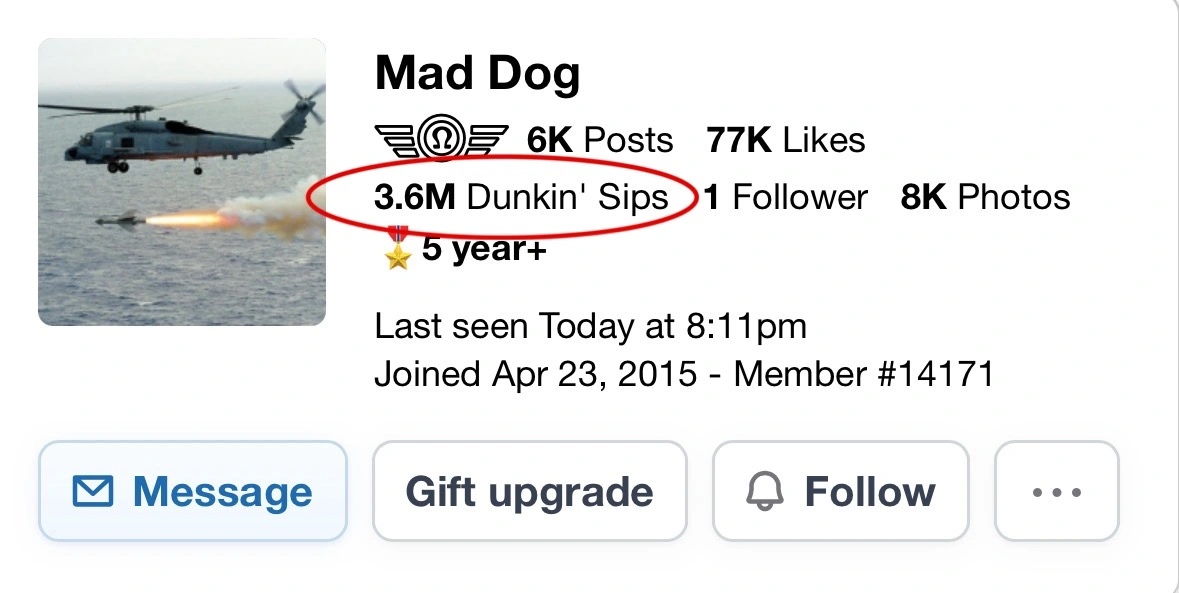Image resolution: width=1179 pixels, height=593 pixels.
Task: Click the 3.6M Dunkin' Sips stat
Action: pyautogui.click(x=521, y=197)
